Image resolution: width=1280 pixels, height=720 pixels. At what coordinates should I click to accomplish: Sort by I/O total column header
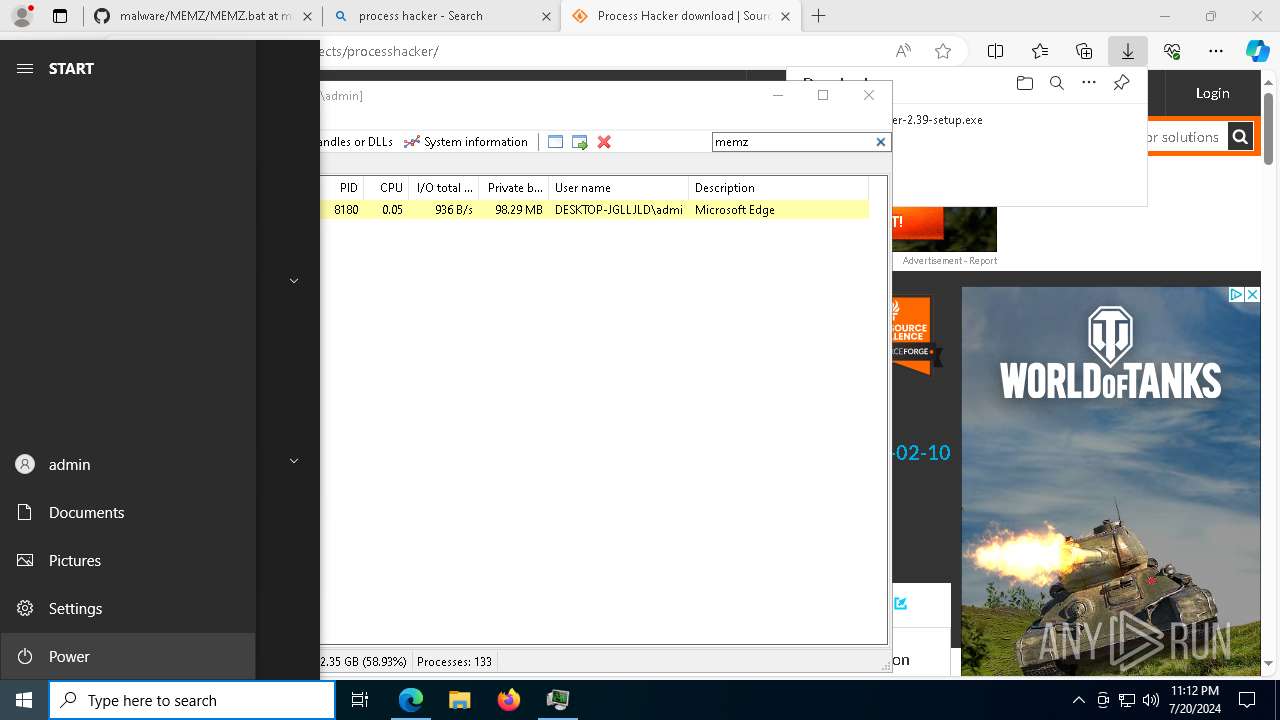[x=444, y=188]
